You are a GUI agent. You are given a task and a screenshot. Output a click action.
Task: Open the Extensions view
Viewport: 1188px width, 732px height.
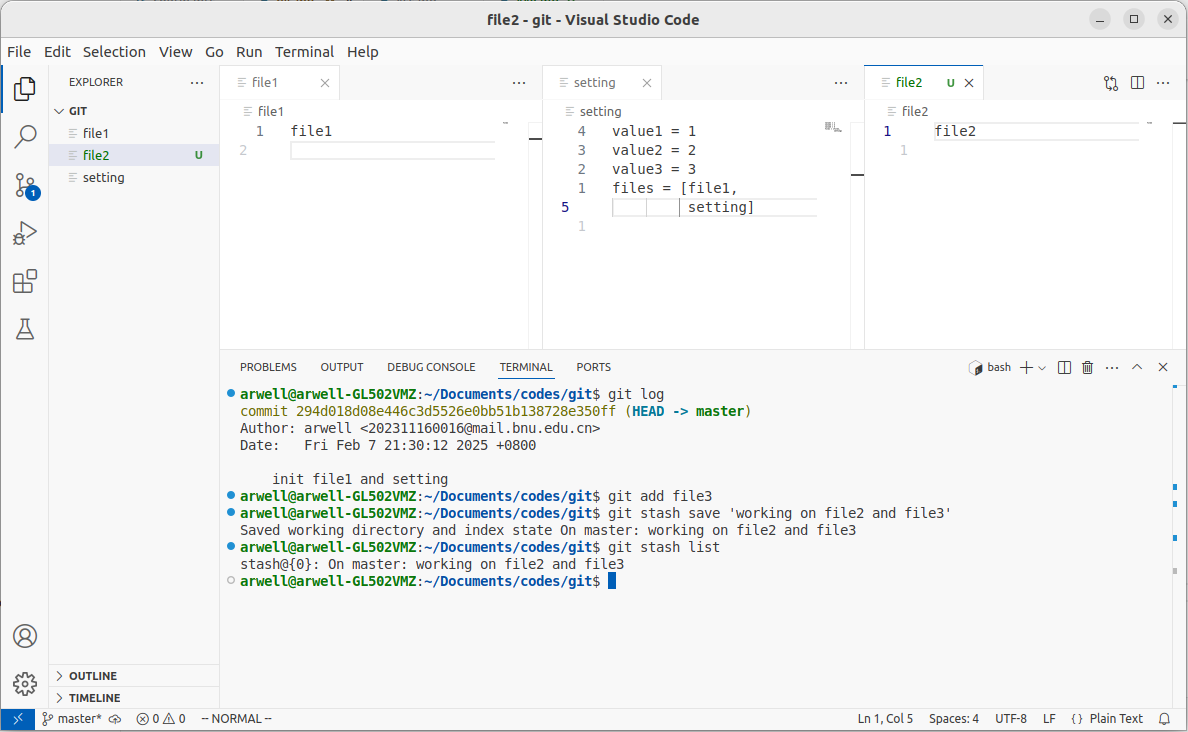(x=25, y=282)
